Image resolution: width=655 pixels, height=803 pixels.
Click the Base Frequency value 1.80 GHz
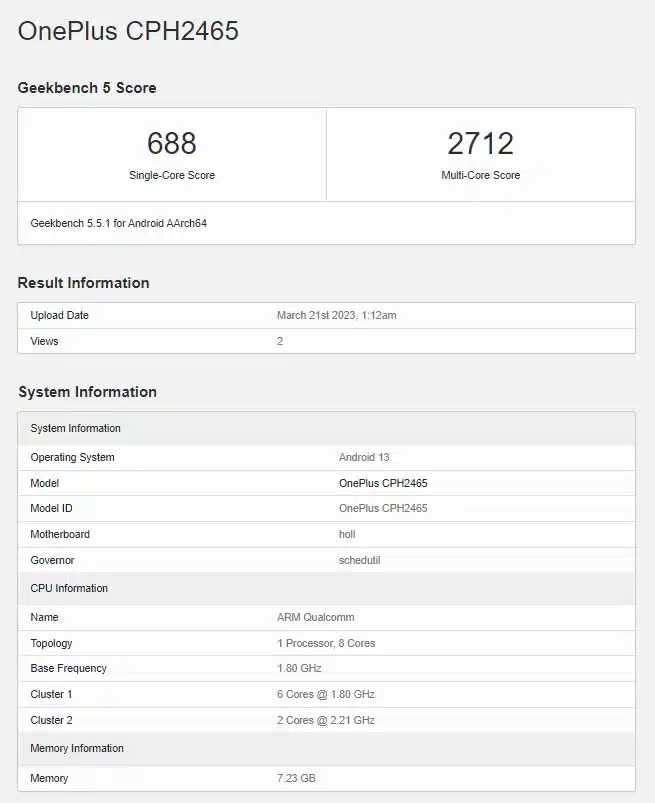pyautogui.click(x=299, y=668)
